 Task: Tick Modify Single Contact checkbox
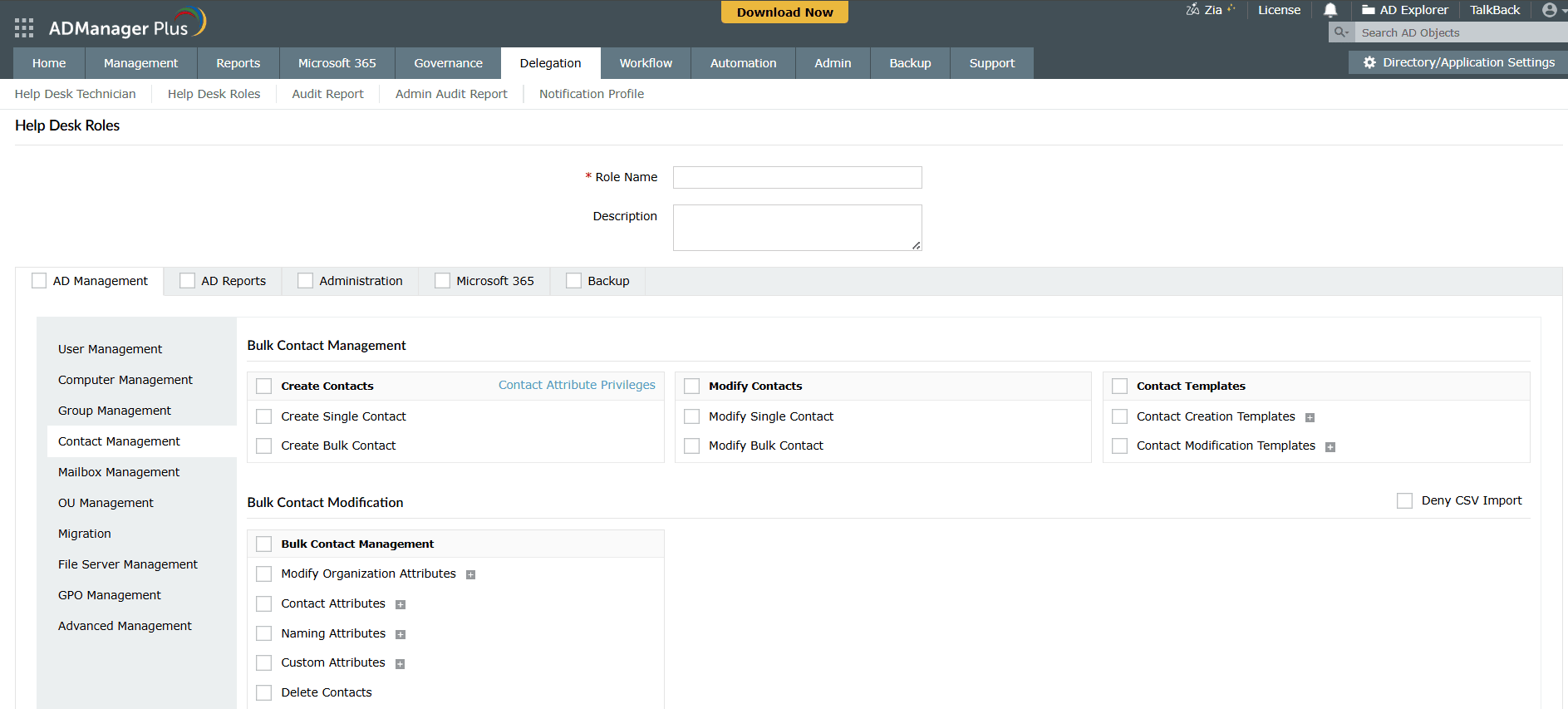(x=691, y=416)
